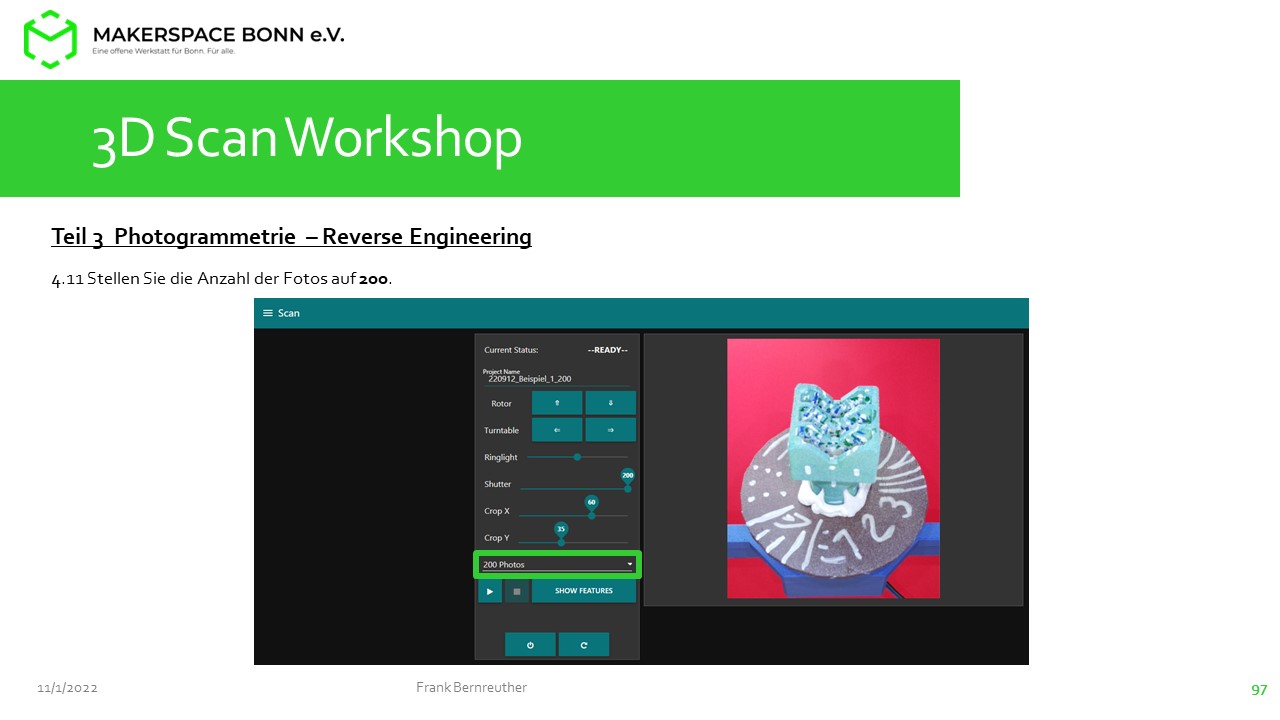1280x720 pixels.
Task: Click the instruction '4.11 Stellen Sie die Anzahl der Fotos auf 200.'
Action: click(222, 279)
